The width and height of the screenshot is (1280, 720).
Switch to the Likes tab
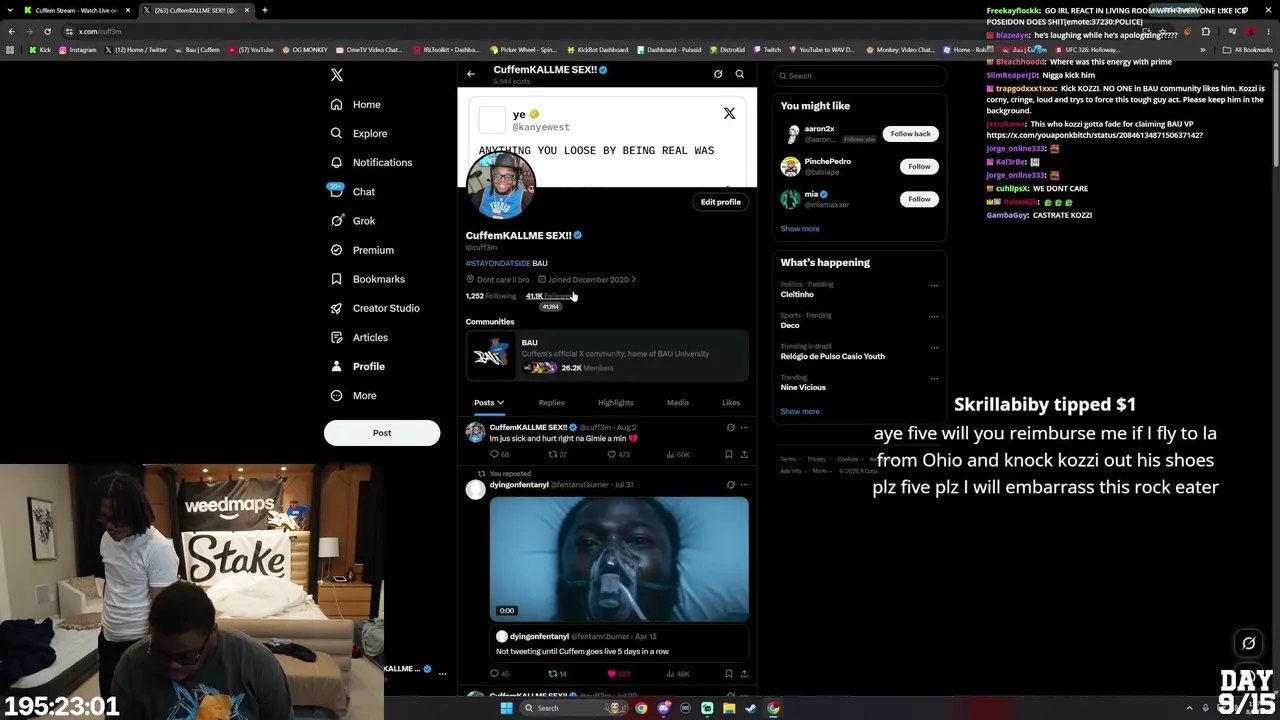click(731, 403)
